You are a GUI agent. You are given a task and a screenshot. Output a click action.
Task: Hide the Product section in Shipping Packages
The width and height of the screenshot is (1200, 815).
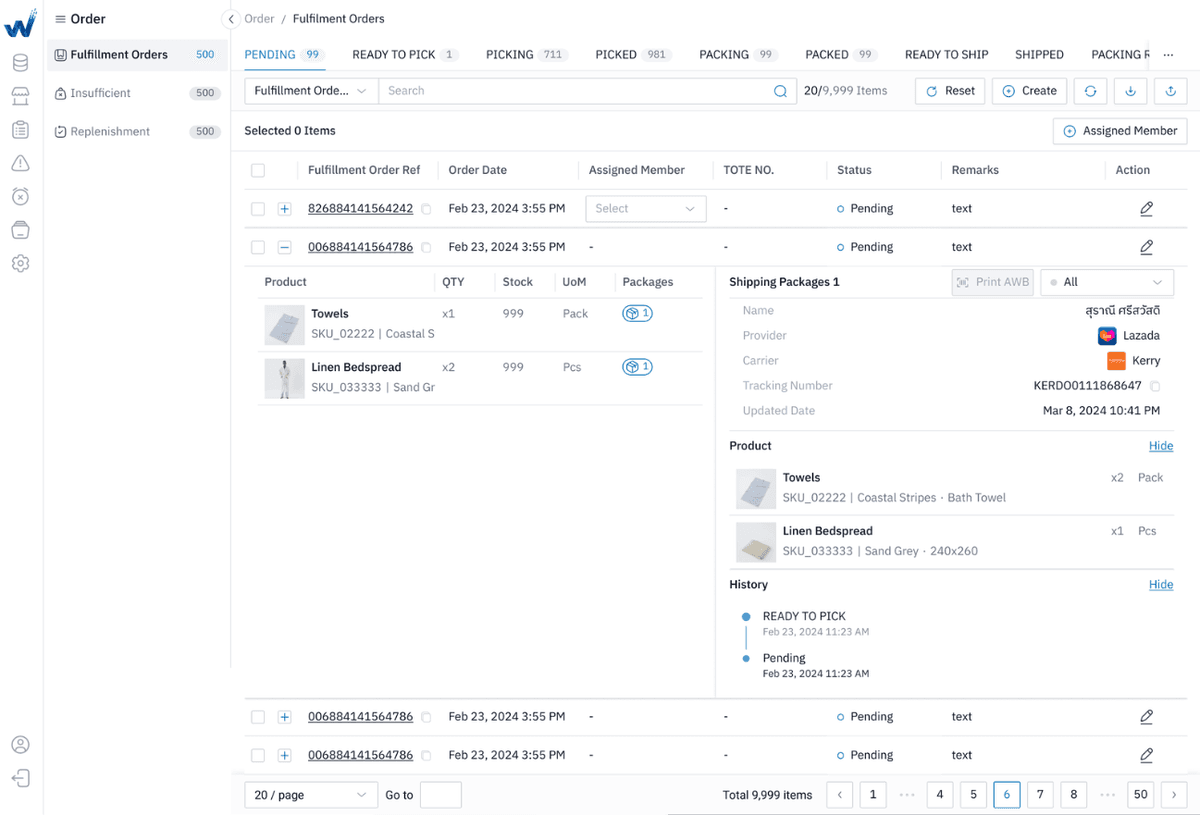click(x=1160, y=445)
